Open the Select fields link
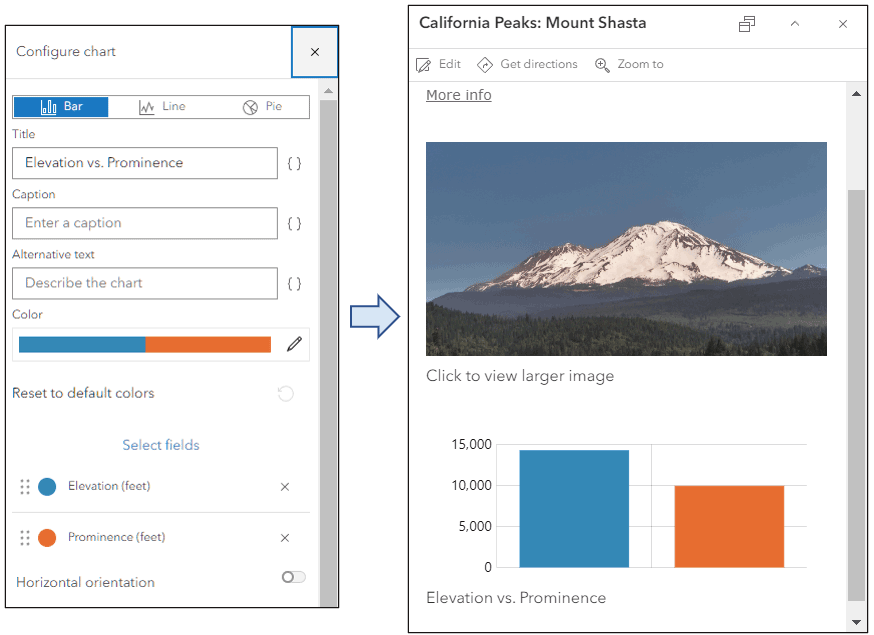 [x=161, y=445]
